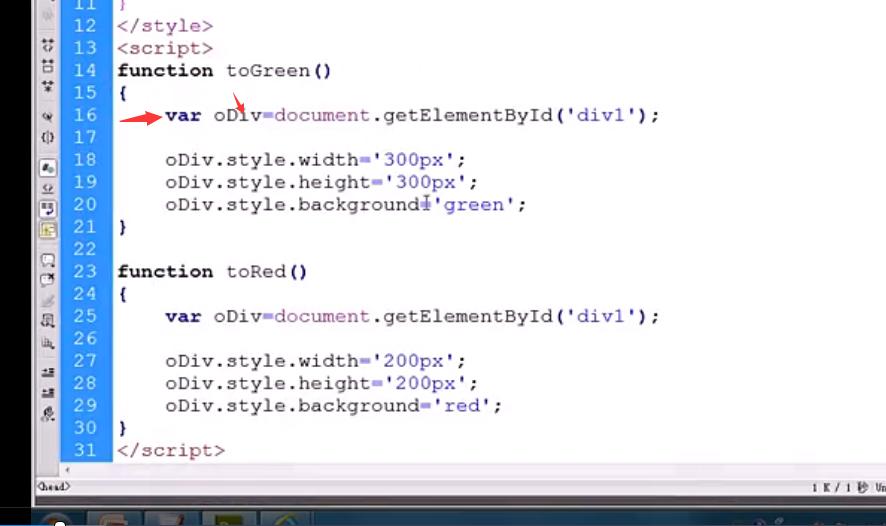This screenshot has width=886, height=526.
Task: Click the 'function toRed()' declaration
Action: click(x=212, y=272)
